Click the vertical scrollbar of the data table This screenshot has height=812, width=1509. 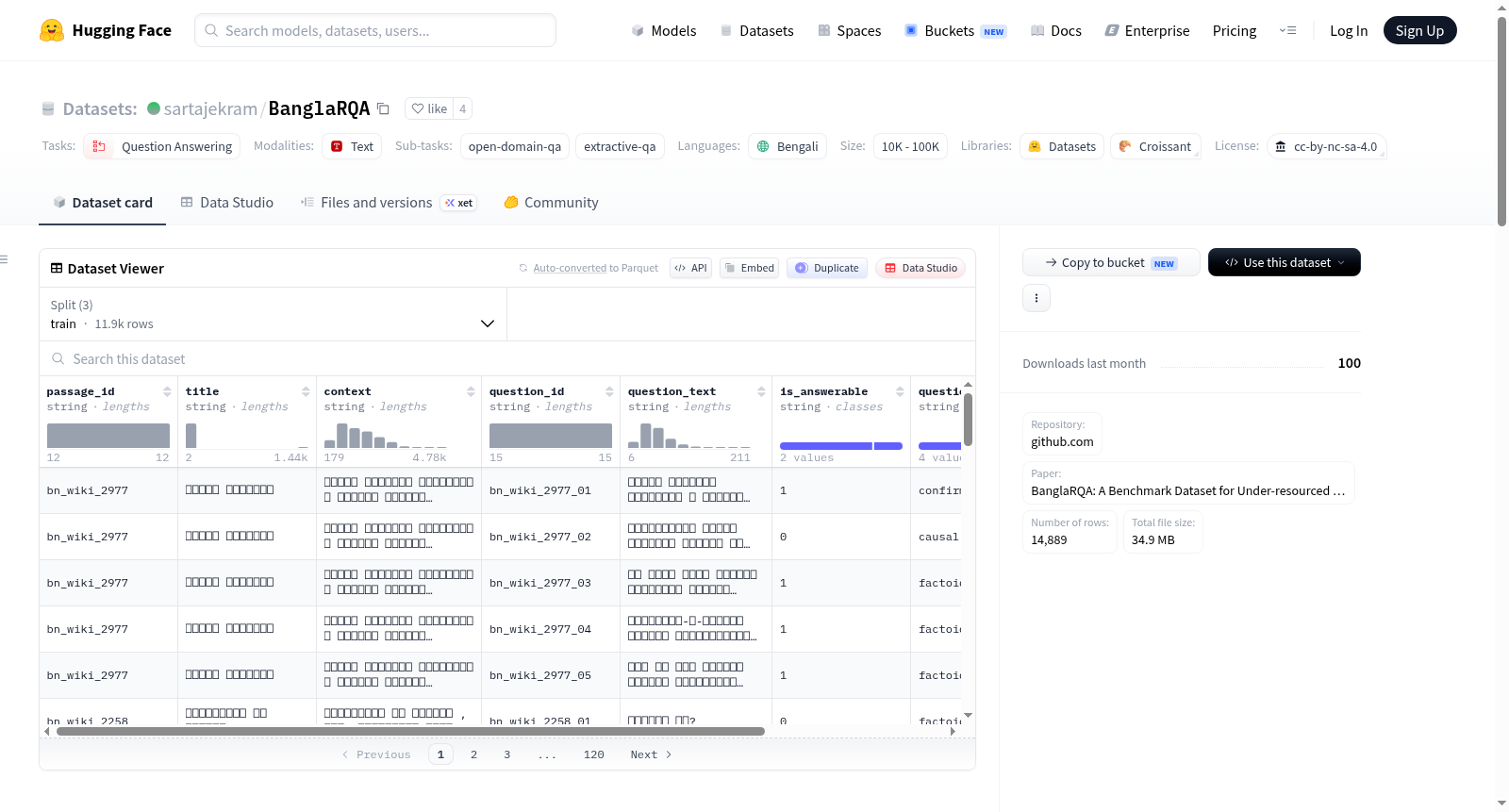968,420
